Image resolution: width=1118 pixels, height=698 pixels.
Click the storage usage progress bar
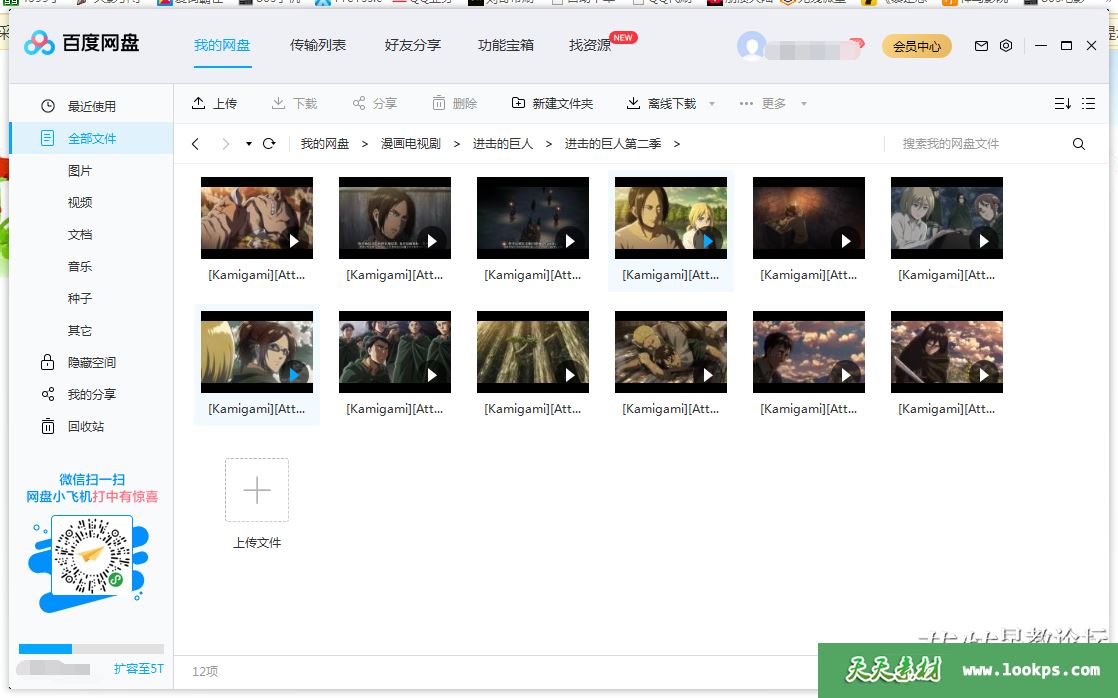click(x=91, y=649)
